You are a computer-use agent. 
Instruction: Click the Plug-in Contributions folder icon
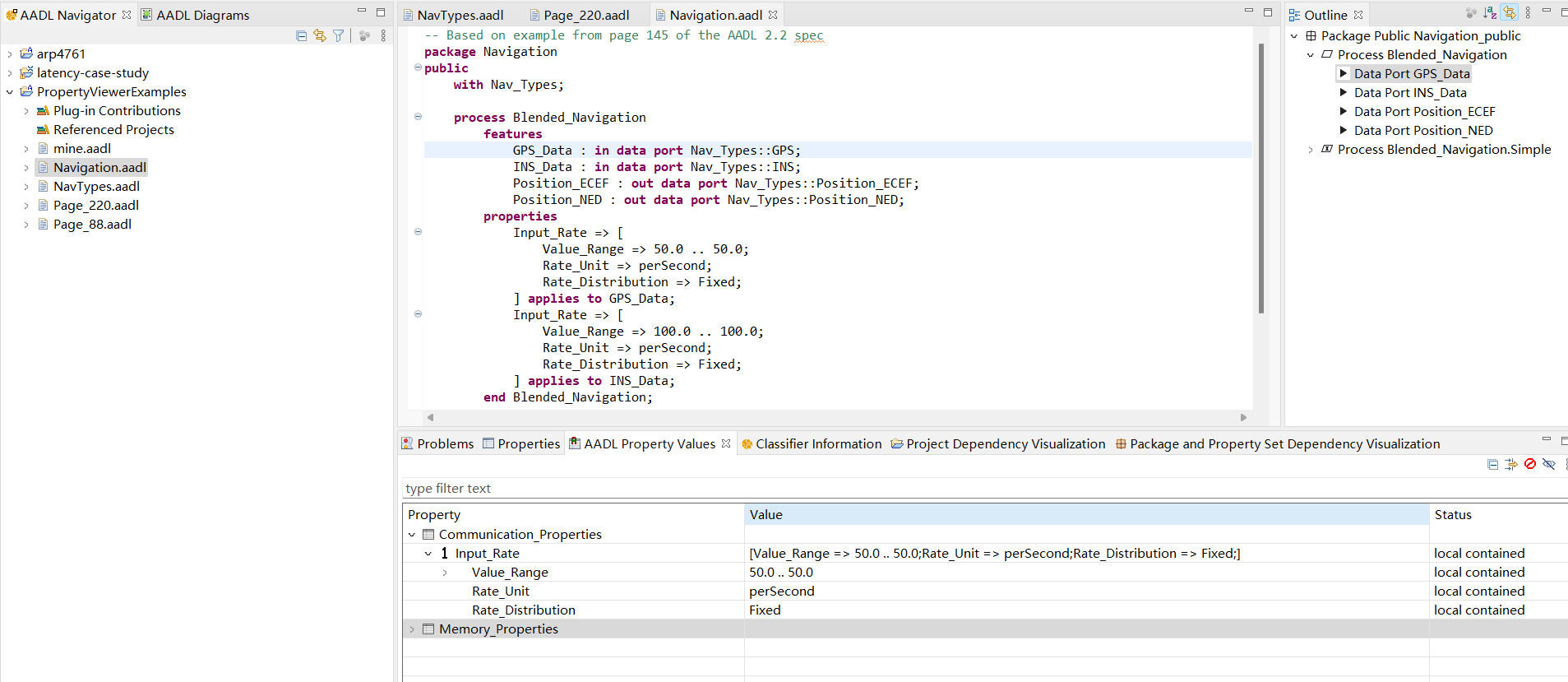(44, 110)
